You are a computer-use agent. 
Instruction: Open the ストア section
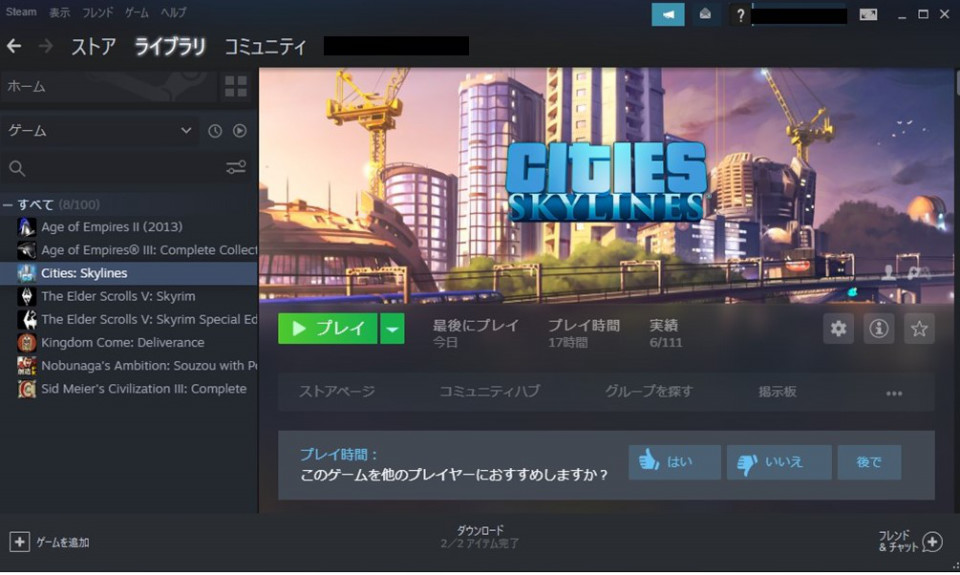94,47
